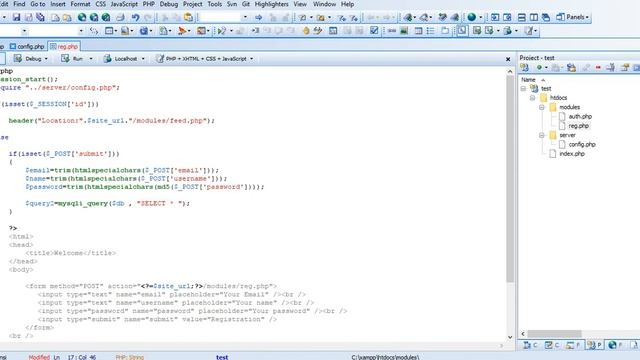
Task: Collapse the htdocs folder node
Action: (533, 98)
